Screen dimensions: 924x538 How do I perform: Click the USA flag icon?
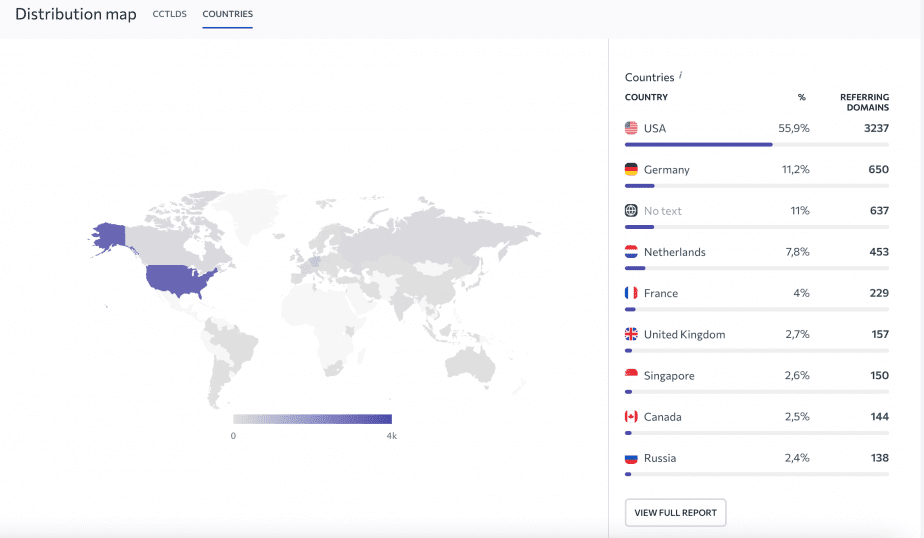[631, 128]
